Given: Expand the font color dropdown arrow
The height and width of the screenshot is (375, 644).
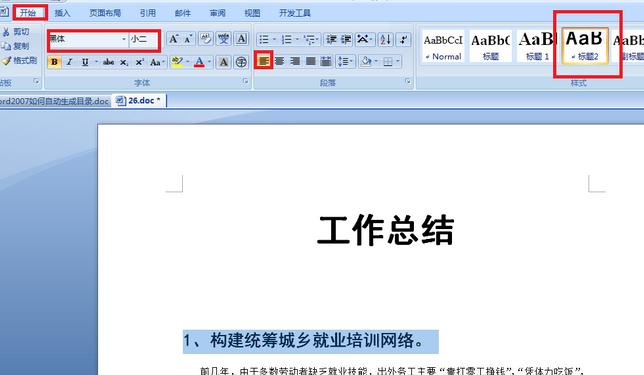Looking at the screenshot, I should (209, 62).
